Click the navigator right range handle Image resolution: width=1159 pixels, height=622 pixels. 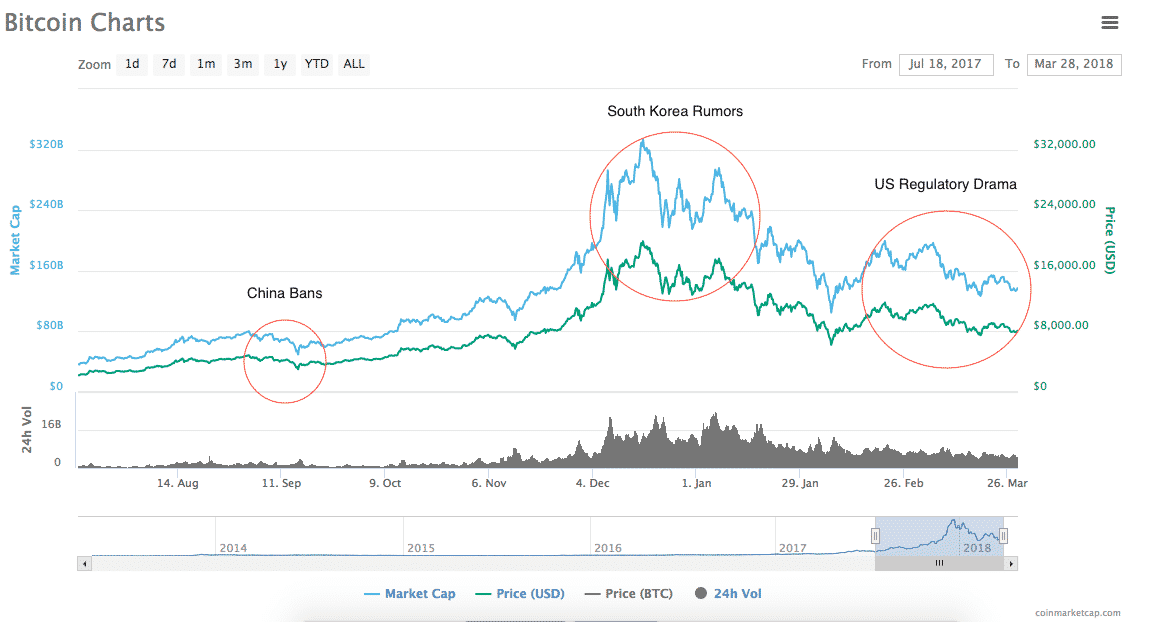coord(1003,536)
